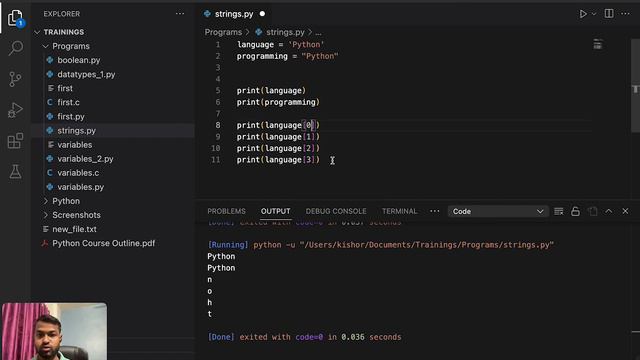Screen dimensions: 640x360
Task: Click the breadcrumb ellipsis symbol
Action: (318, 32)
